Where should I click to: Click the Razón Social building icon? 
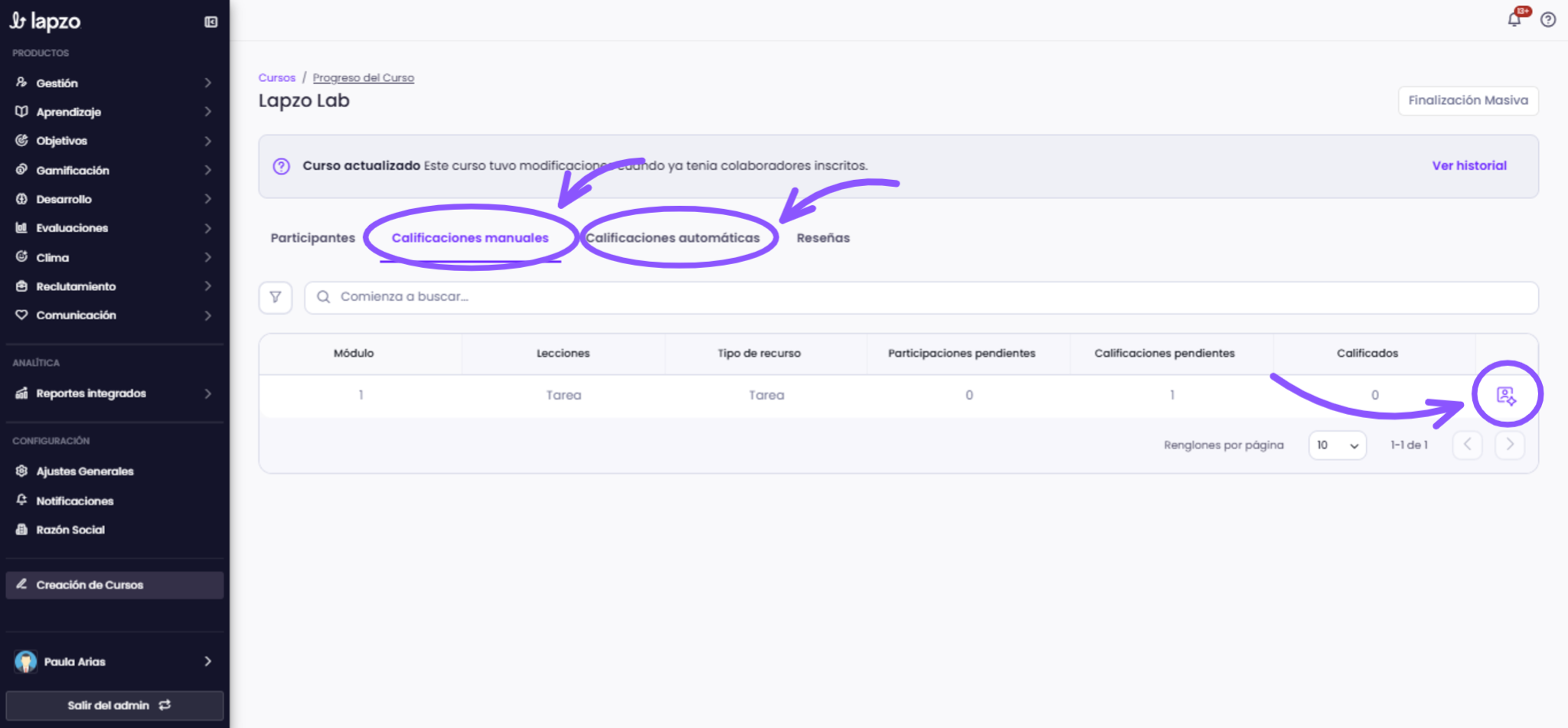click(21, 529)
